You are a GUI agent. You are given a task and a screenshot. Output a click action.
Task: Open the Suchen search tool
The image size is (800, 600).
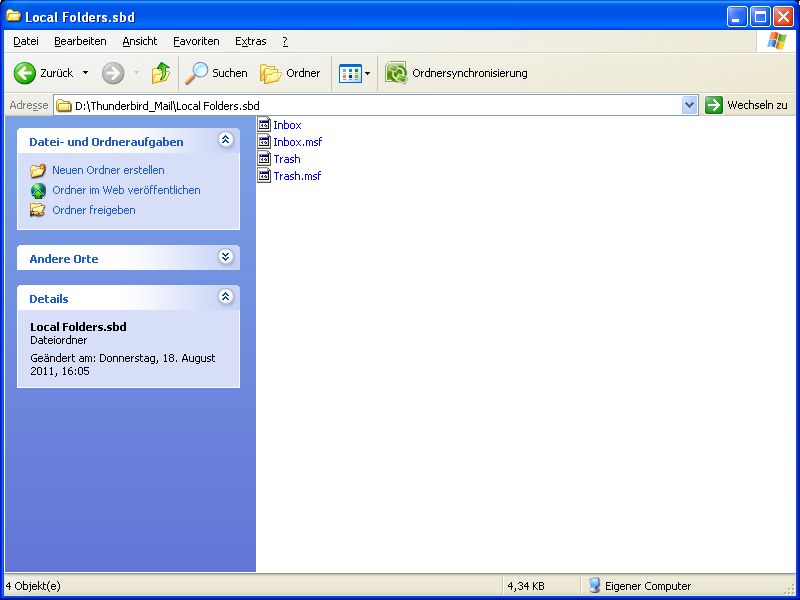click(217, 73)
